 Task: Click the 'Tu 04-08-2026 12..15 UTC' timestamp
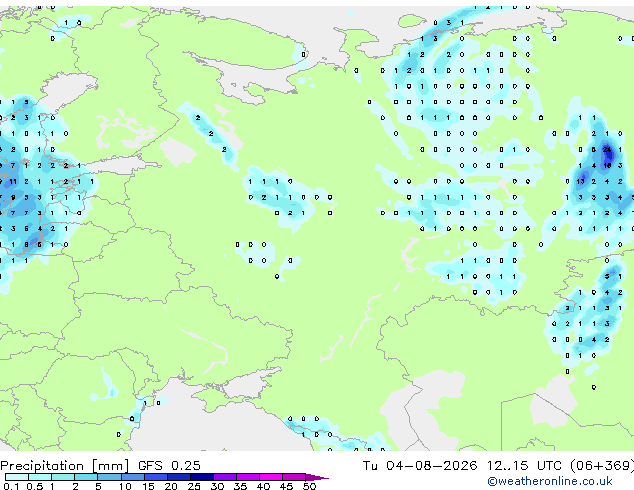tap(464, 466)
